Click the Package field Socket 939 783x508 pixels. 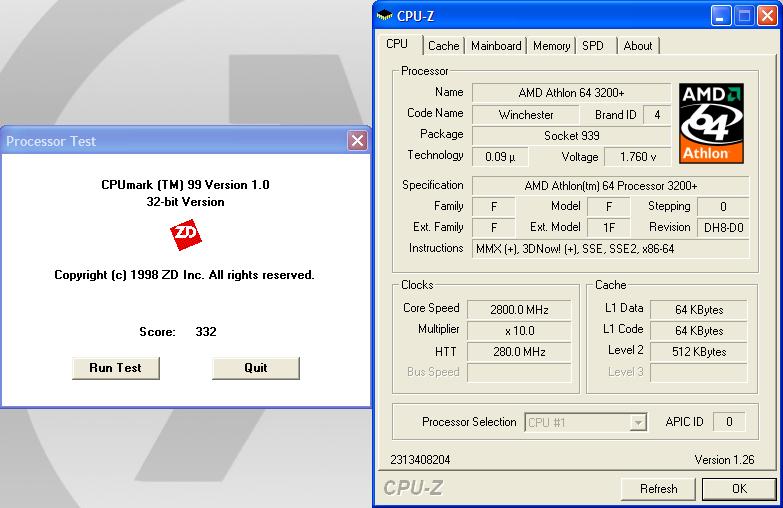tap(571, 136)
